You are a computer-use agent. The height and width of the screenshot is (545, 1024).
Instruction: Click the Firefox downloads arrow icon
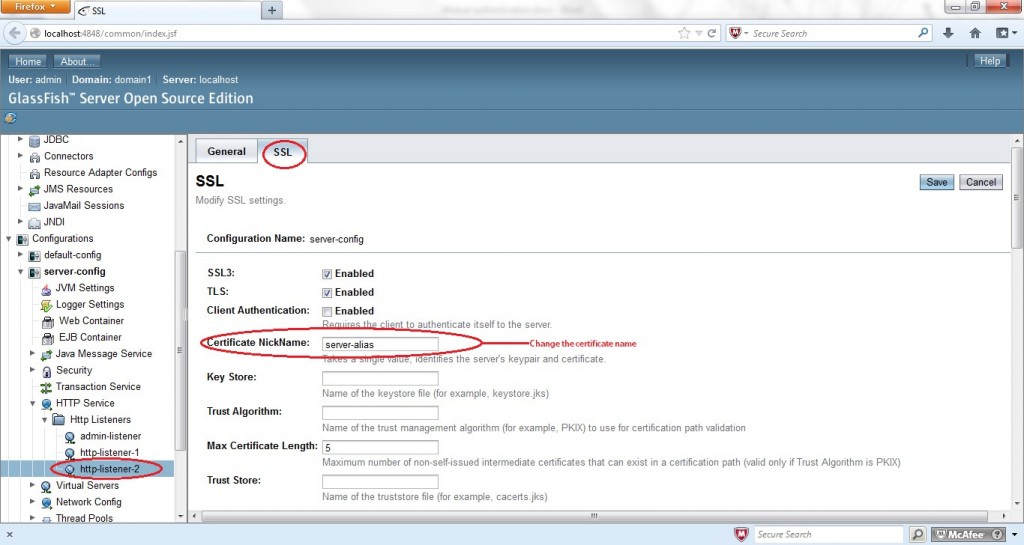(948, 33)
